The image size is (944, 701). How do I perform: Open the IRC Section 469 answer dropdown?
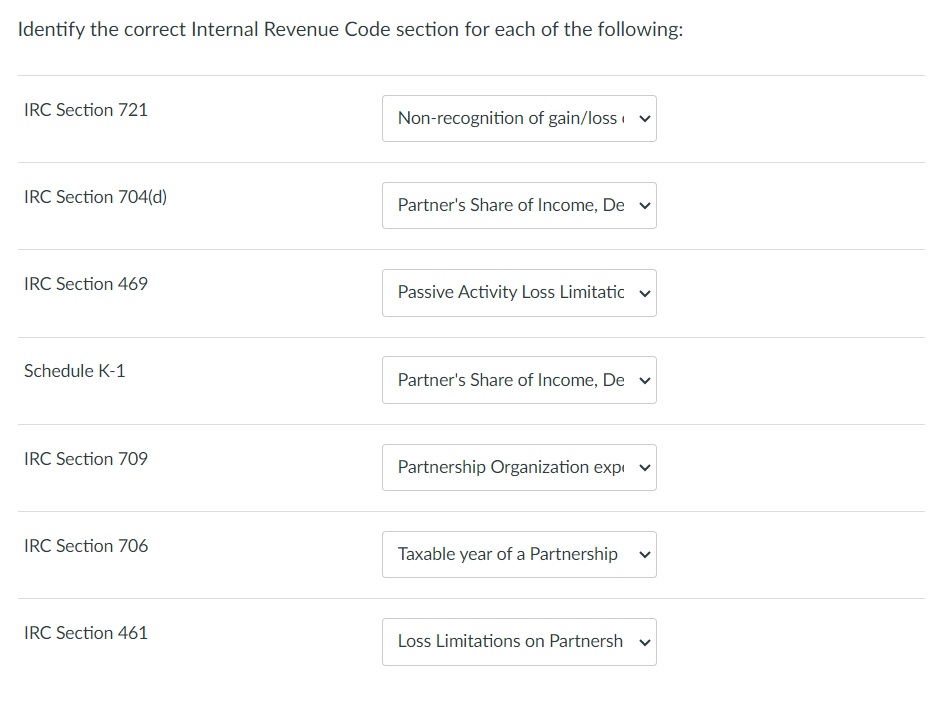tap(518, 293)
